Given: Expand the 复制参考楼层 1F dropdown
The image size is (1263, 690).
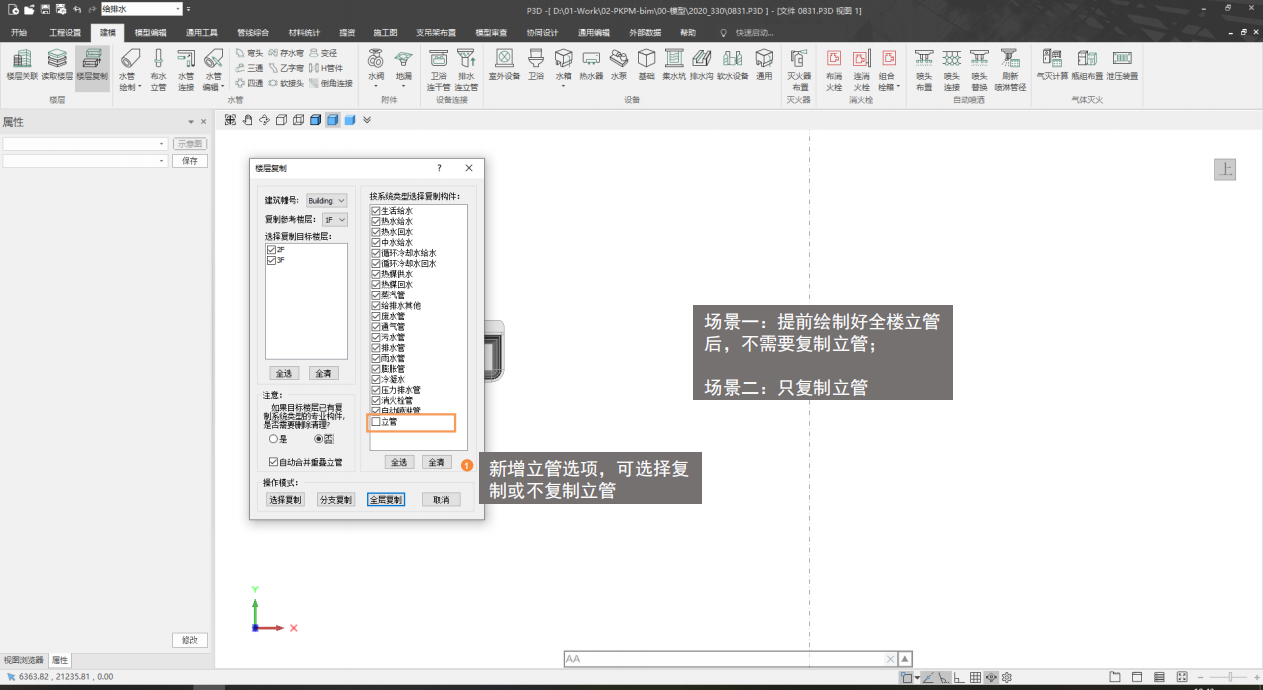Looking at the screenshot, I should pyautogui.click(x=334, y=219).
